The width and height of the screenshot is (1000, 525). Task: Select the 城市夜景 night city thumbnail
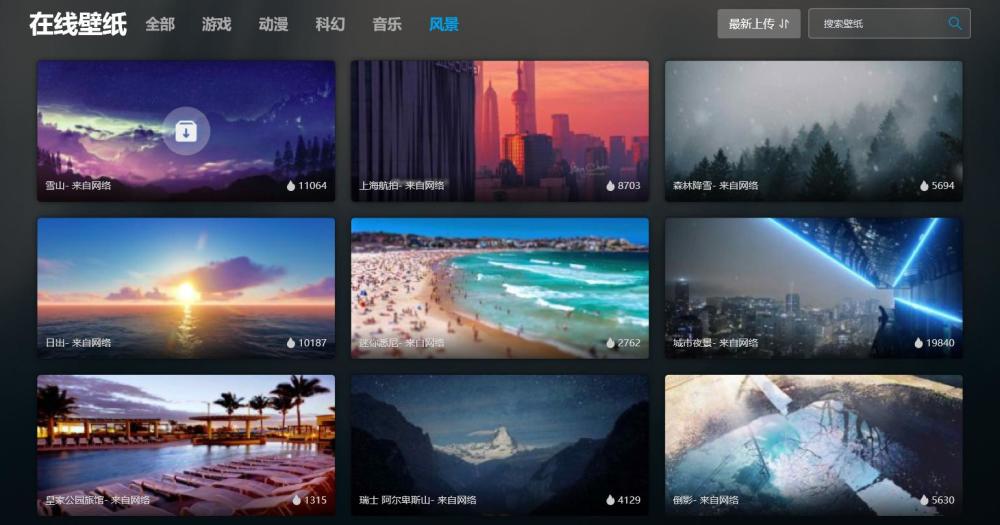pos(814,288)
